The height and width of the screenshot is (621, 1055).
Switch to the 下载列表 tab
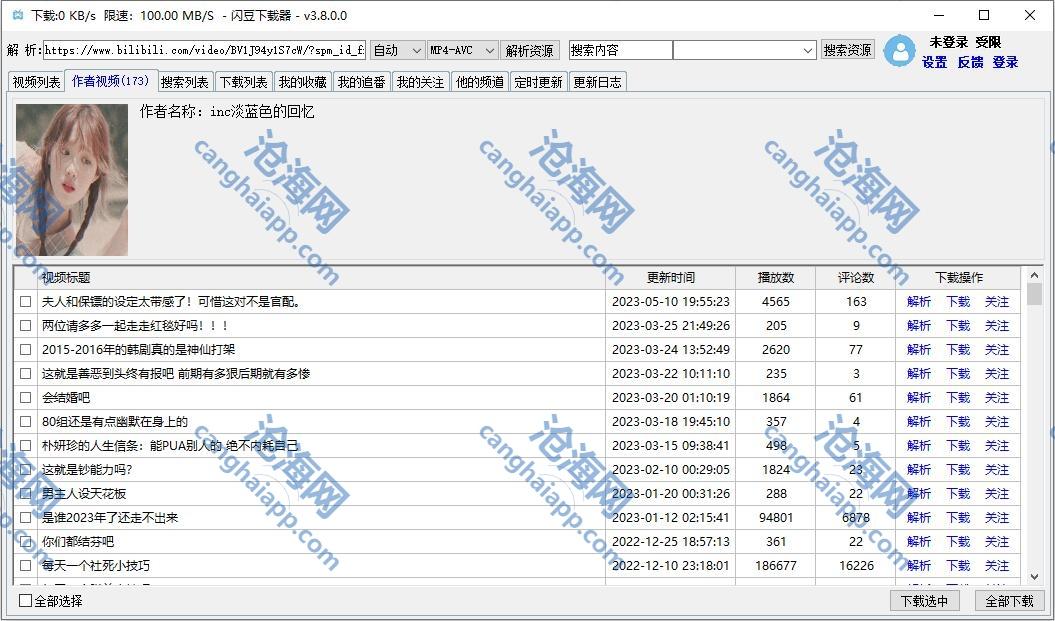243,82
